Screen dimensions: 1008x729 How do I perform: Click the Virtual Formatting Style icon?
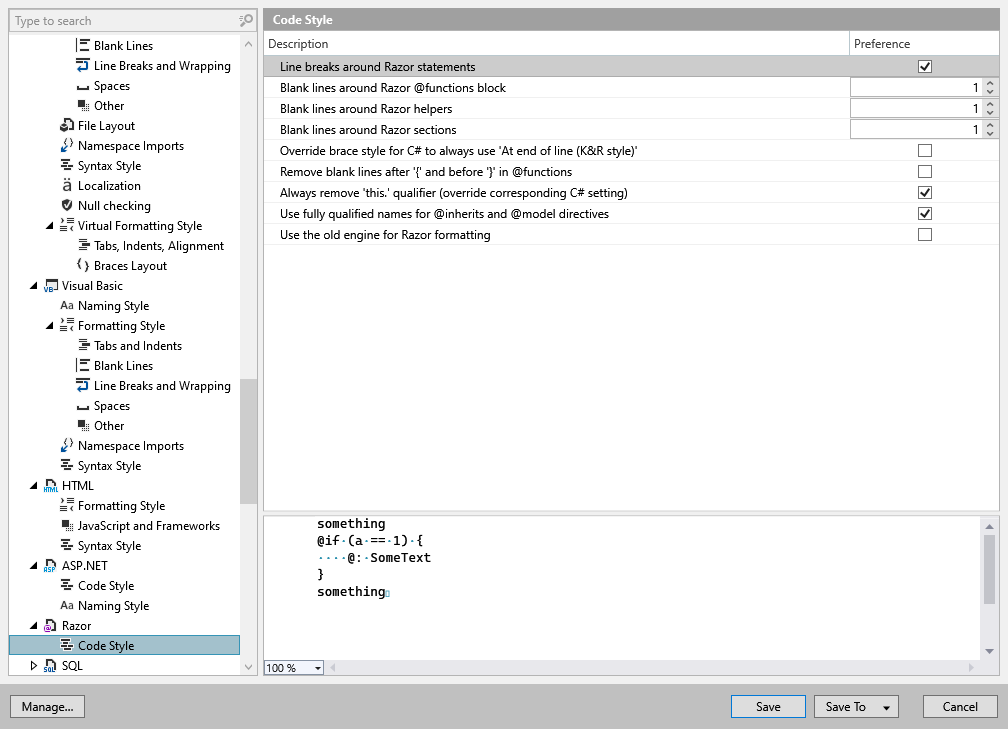pyautogui.click(x=67, y=225)
